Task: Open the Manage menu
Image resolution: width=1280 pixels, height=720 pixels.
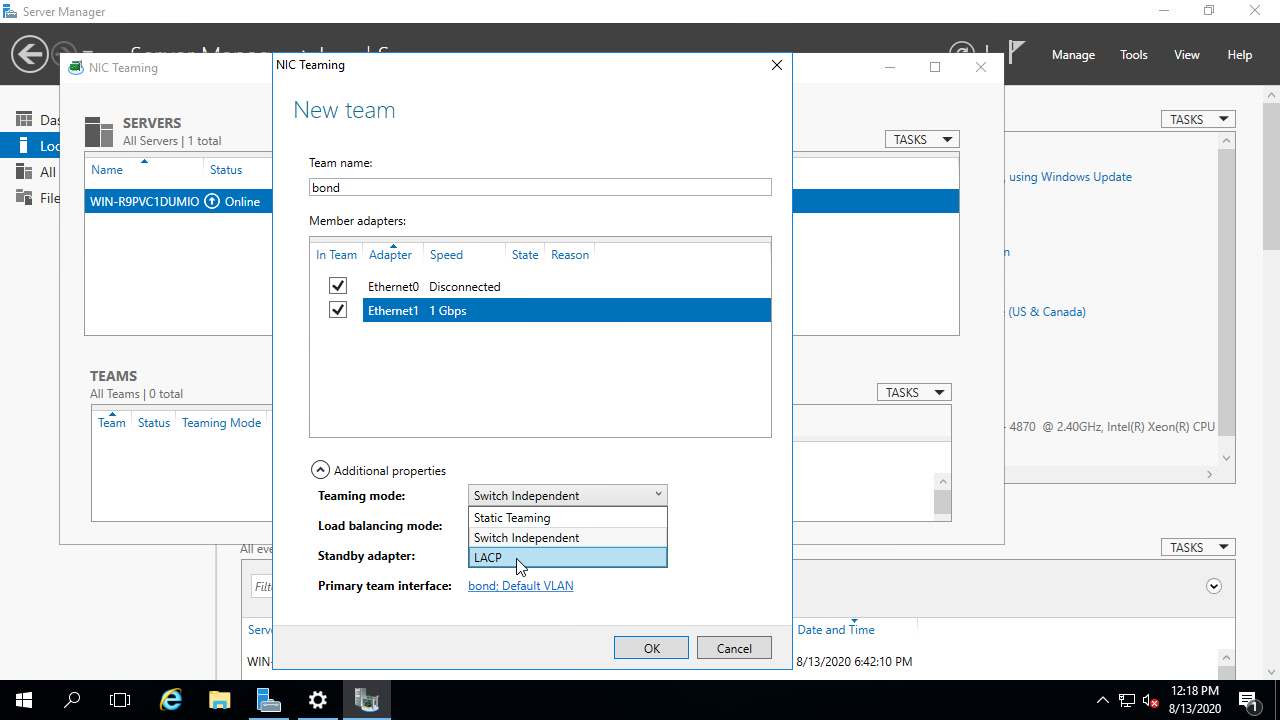Action: [1073, 55]
